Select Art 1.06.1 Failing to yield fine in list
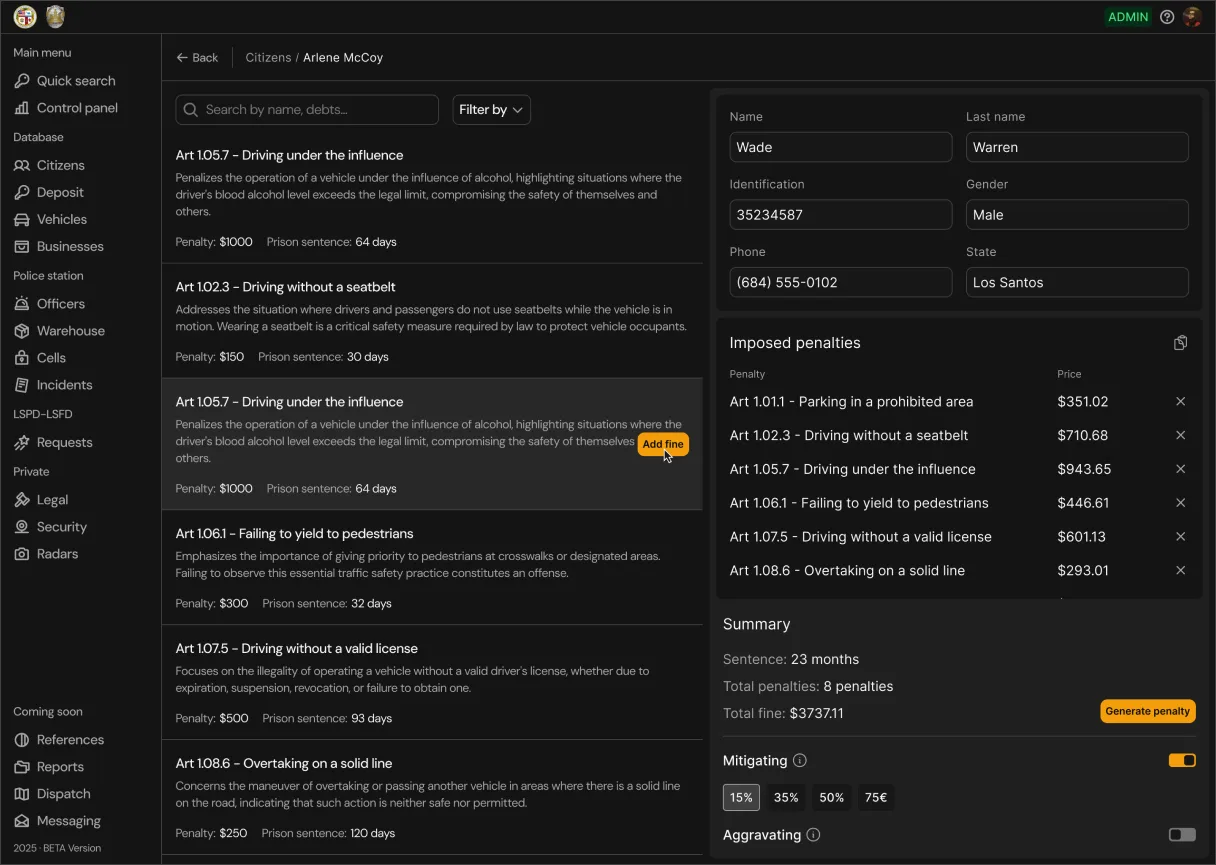Image resolution: width=1216 pixels, height=865 pixels. coord(432,568)
